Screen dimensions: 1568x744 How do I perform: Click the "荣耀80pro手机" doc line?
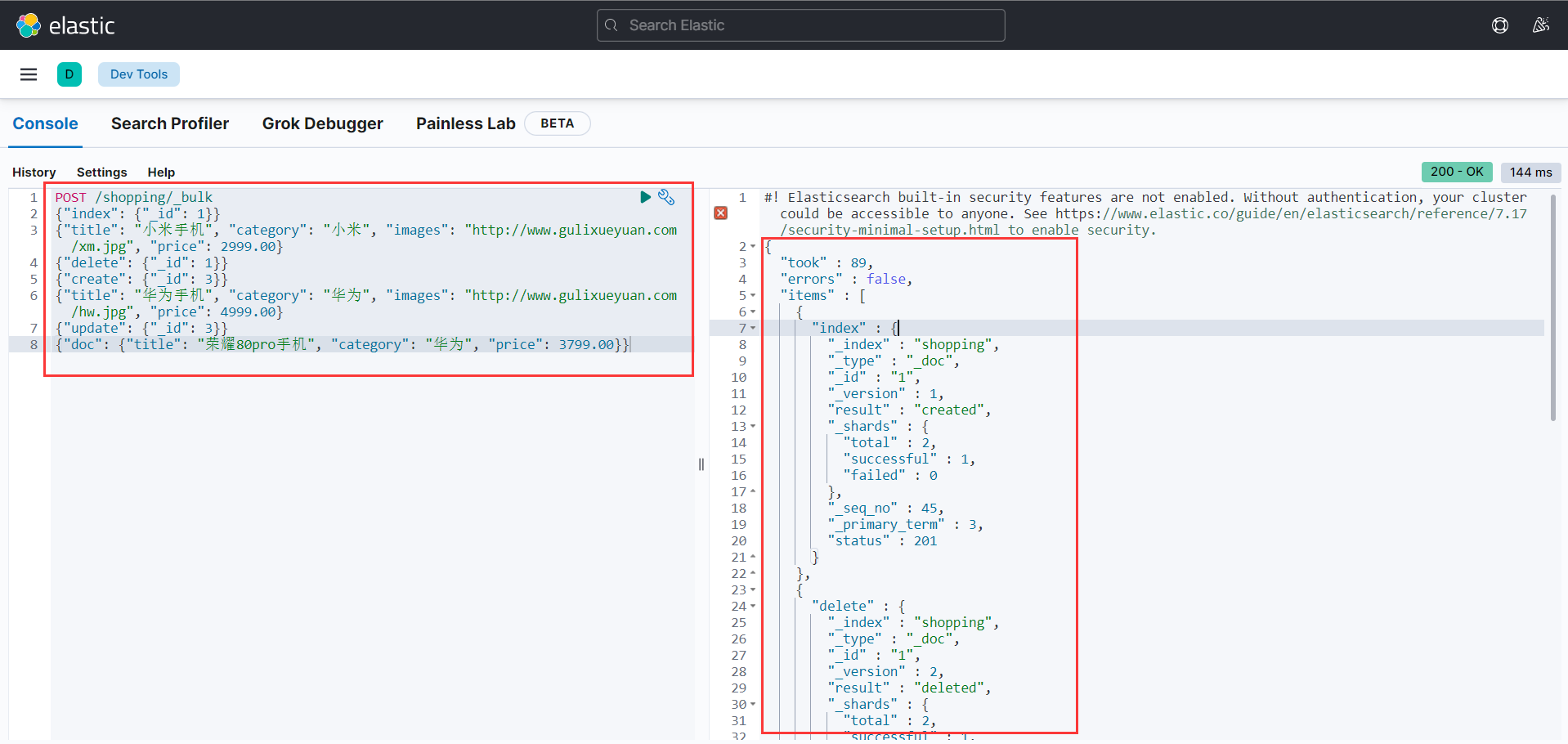pyautogui.click(x=343, y=344)
